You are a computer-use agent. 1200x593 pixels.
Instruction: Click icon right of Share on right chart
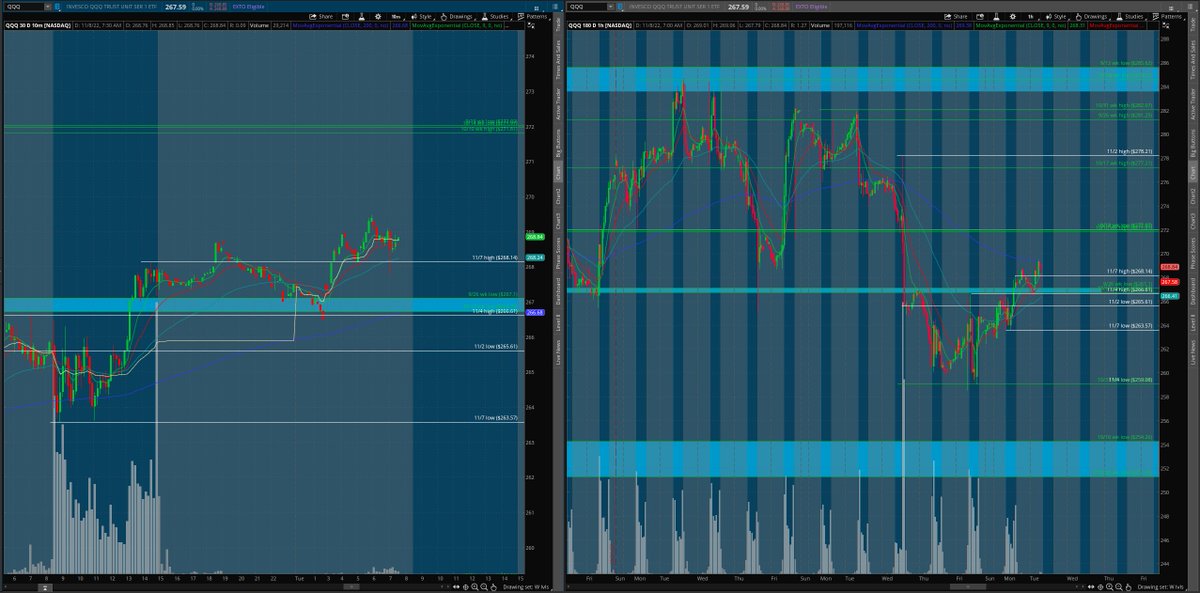pos(980,16)
